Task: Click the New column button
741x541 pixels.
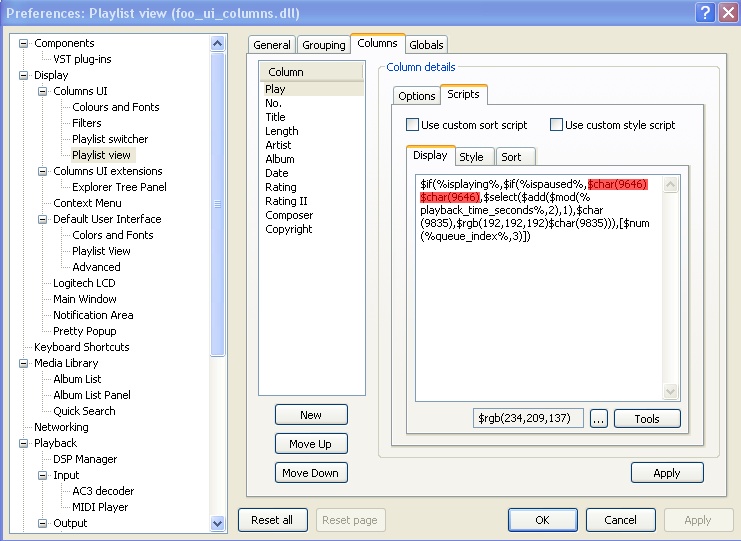Action: [x=311, y=415]
